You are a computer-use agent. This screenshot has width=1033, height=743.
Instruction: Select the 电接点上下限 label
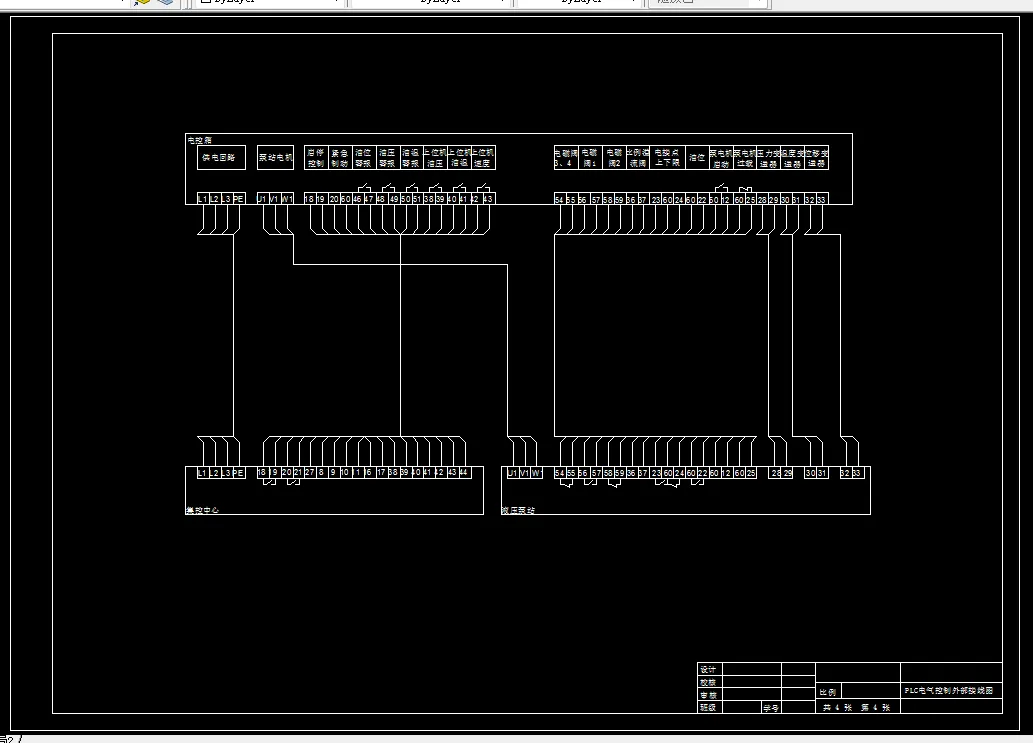667,157
